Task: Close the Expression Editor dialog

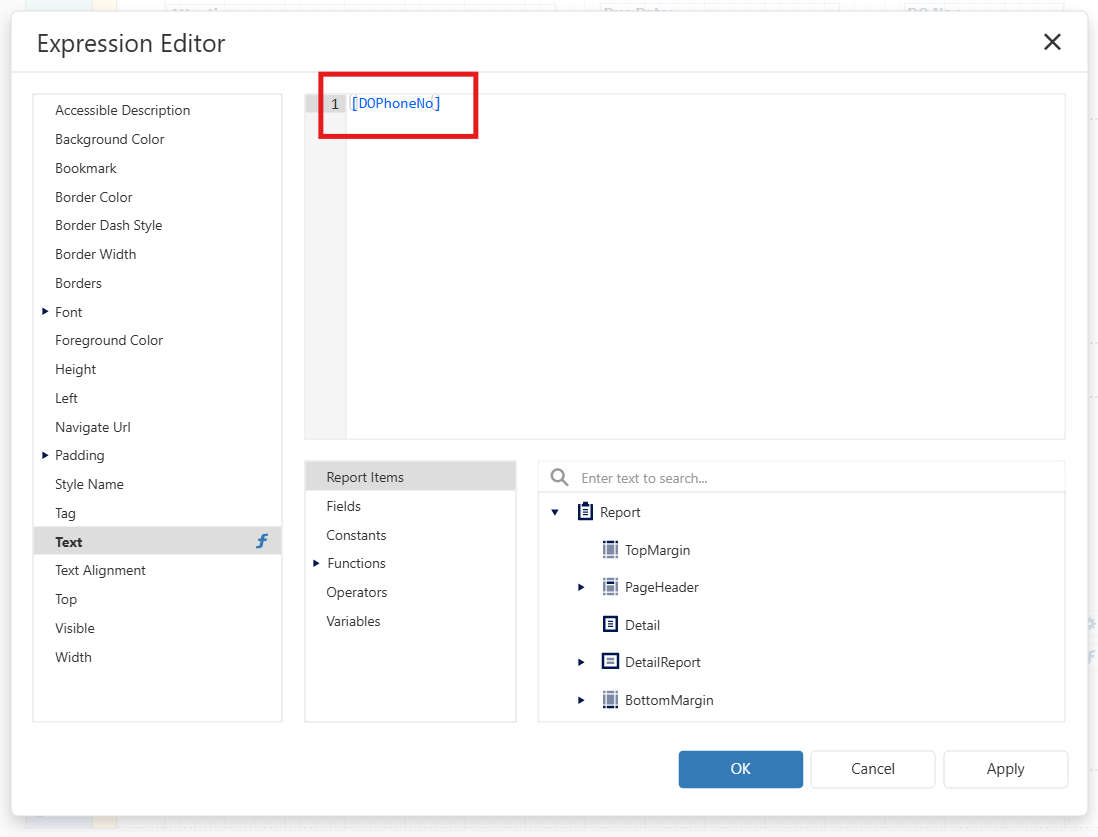Action: 1052,42
